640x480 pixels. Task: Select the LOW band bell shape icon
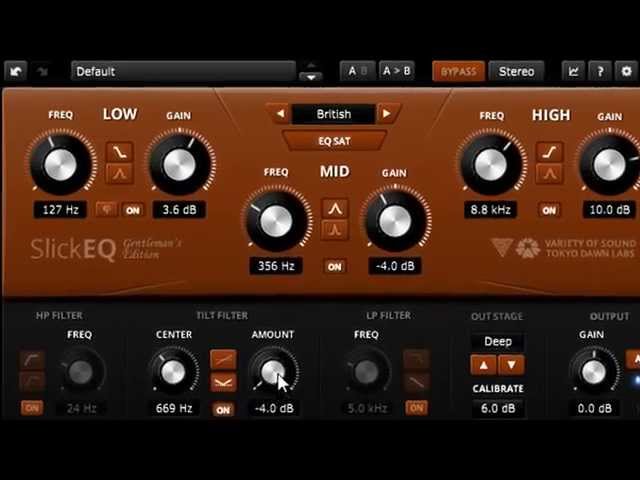(120, 173)
